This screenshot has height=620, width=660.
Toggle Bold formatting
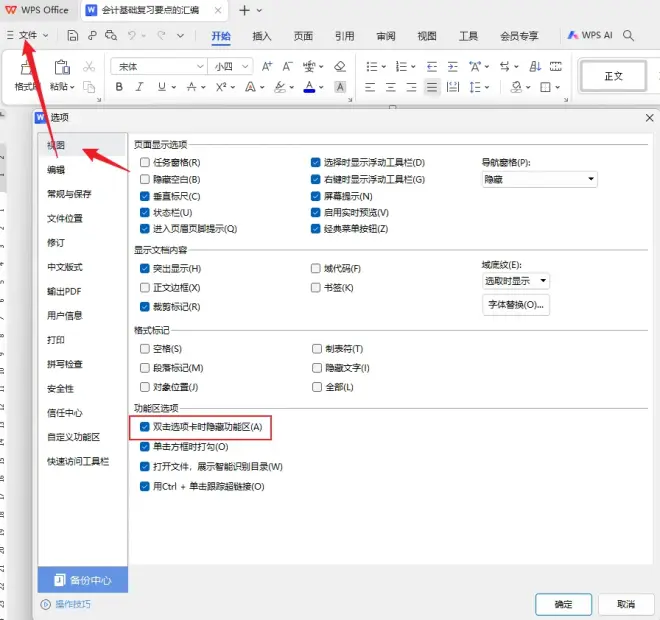pos(119,87)
